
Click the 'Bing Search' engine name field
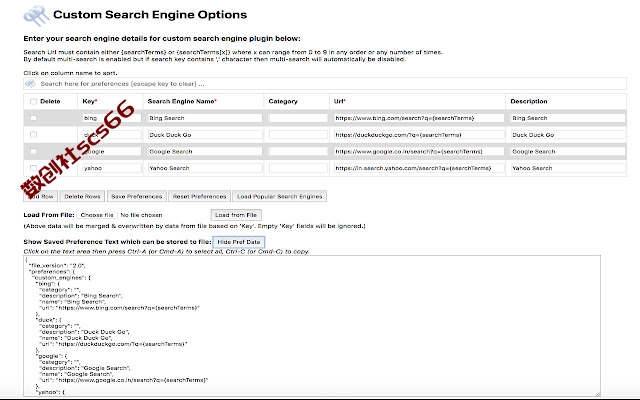coord(205,118)
